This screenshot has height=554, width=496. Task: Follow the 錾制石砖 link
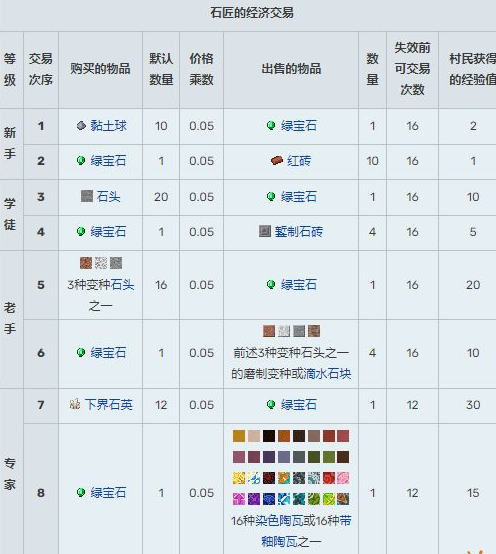pos(299,232)
